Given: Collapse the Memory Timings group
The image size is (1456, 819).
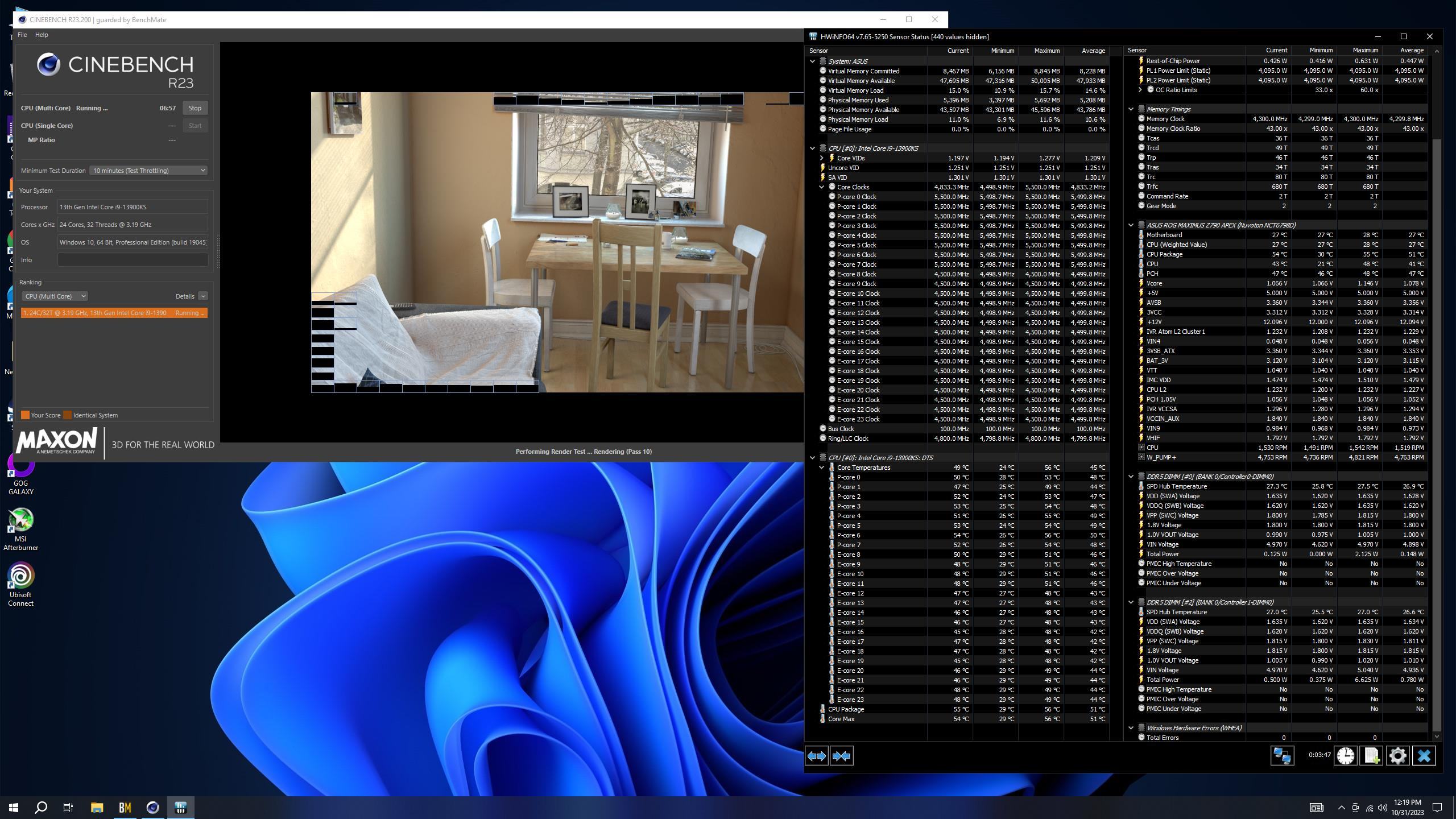Looking at the screenshot, I should (1131, 109).
